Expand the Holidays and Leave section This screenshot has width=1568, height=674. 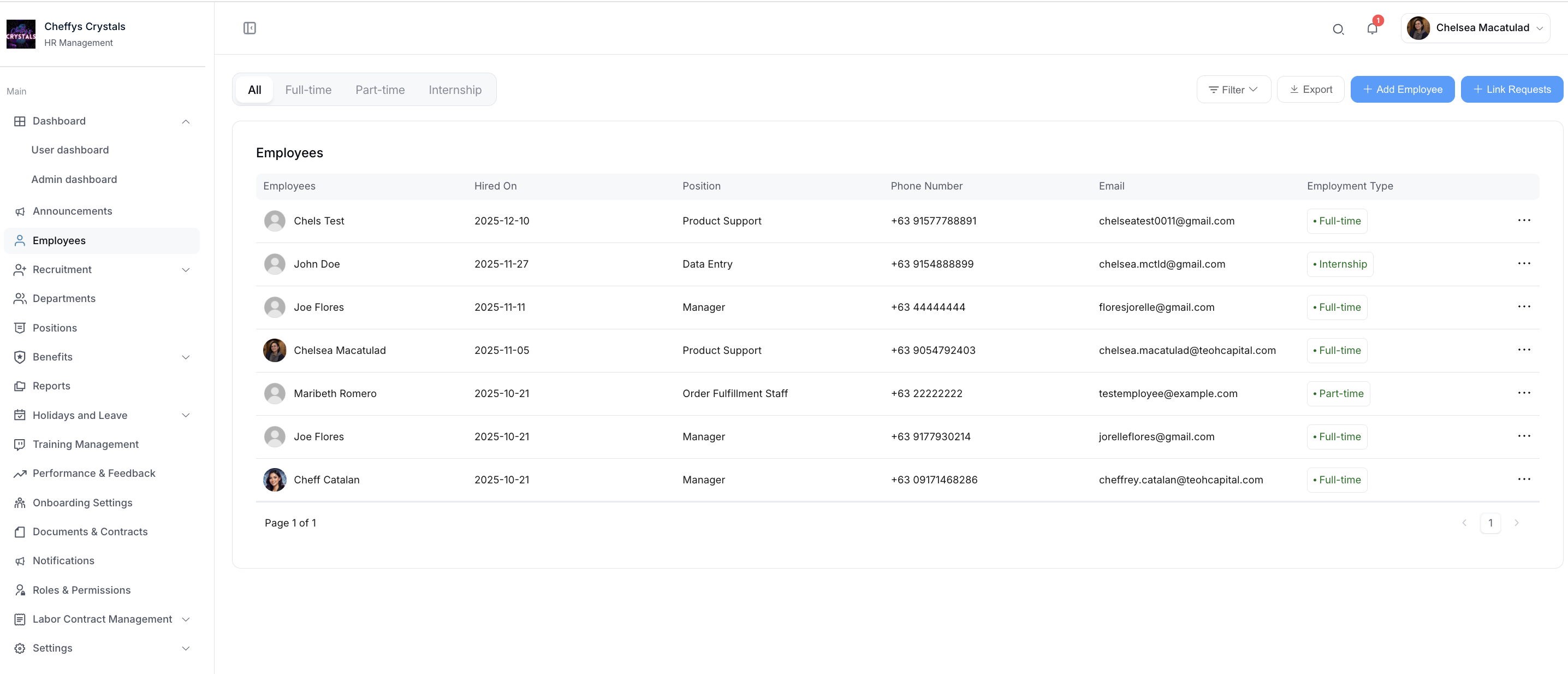pyautogui.click(x=186, y=415)
